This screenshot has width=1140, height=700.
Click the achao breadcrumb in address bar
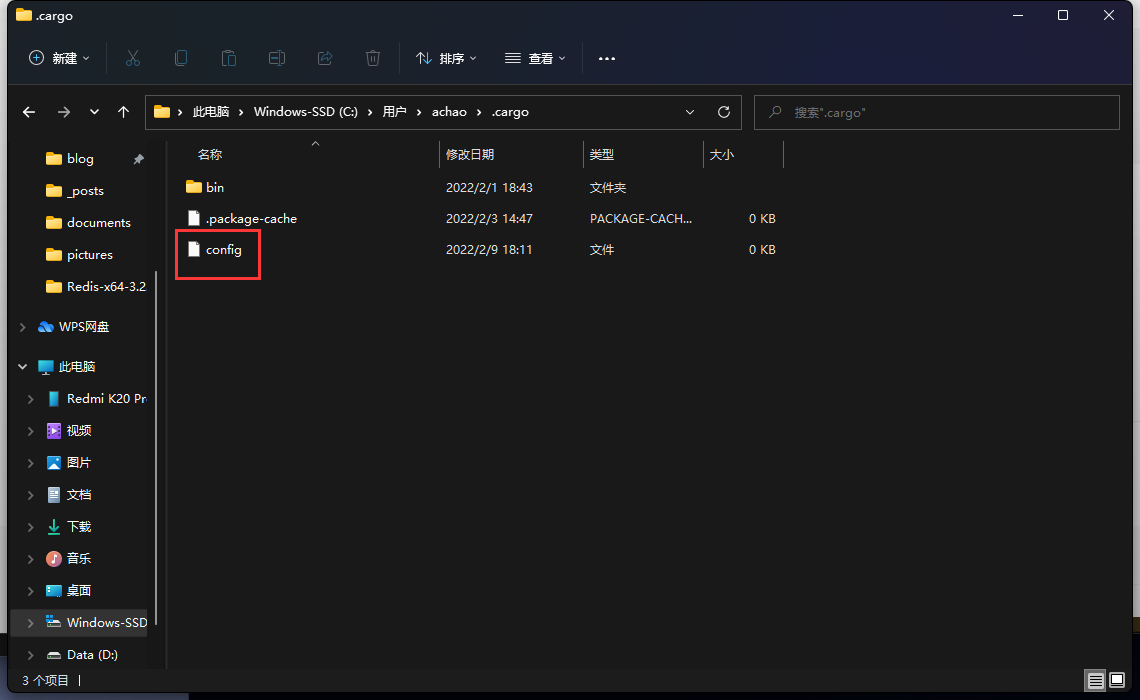coord(449,112)
